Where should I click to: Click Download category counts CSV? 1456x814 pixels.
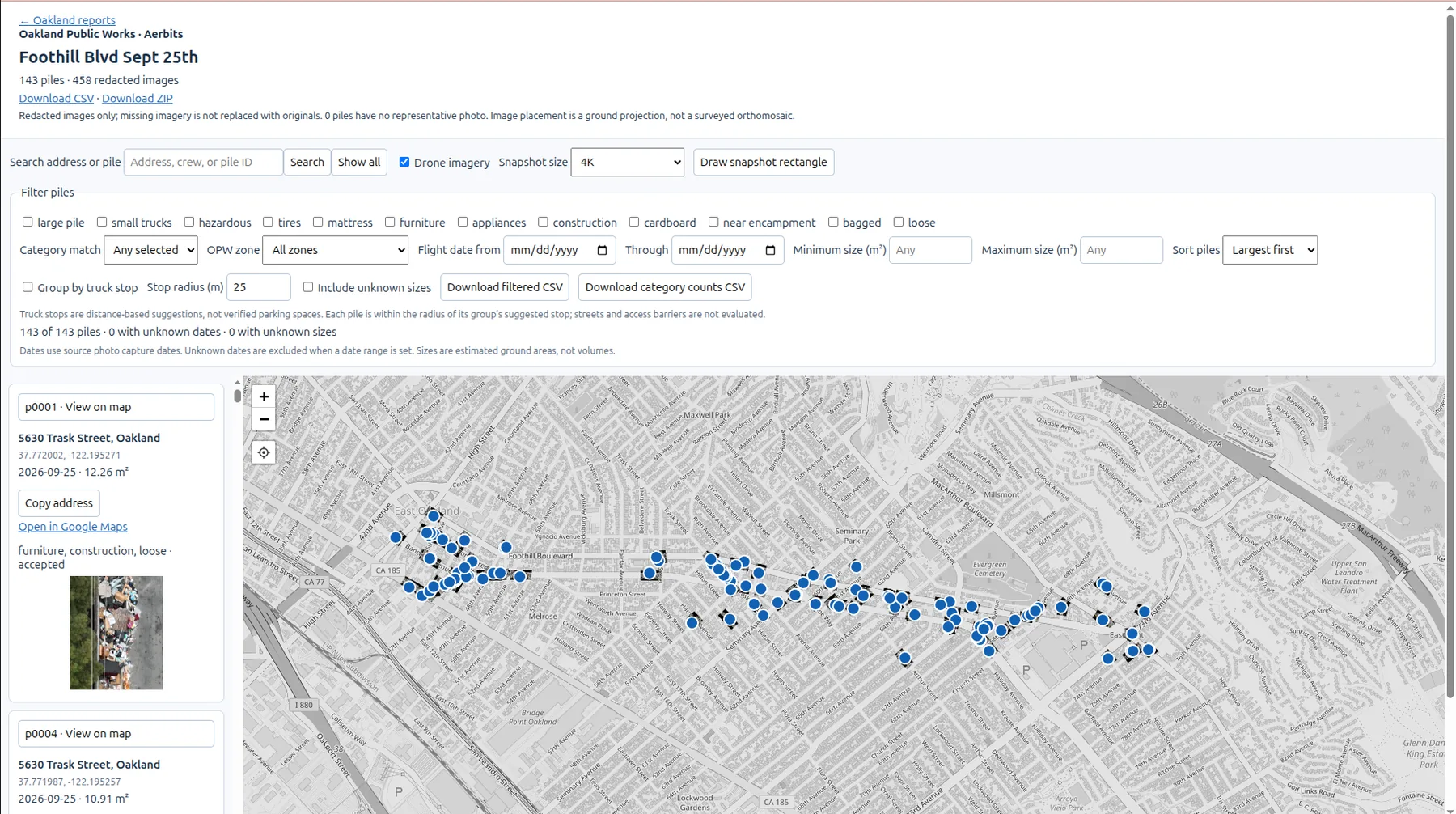click(665, 287)
